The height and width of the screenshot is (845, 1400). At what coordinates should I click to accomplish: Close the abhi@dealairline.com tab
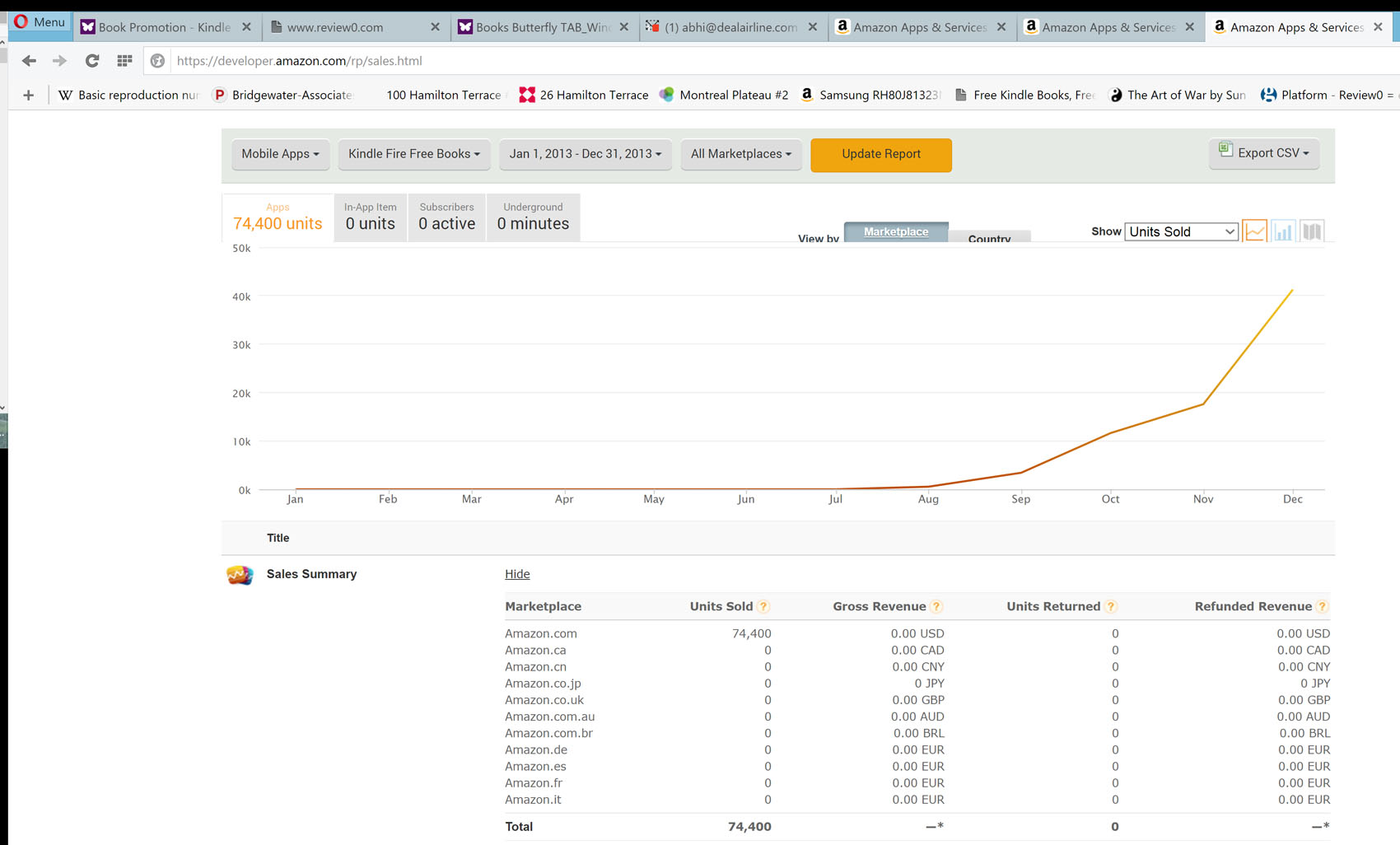(x=812, y=27)
